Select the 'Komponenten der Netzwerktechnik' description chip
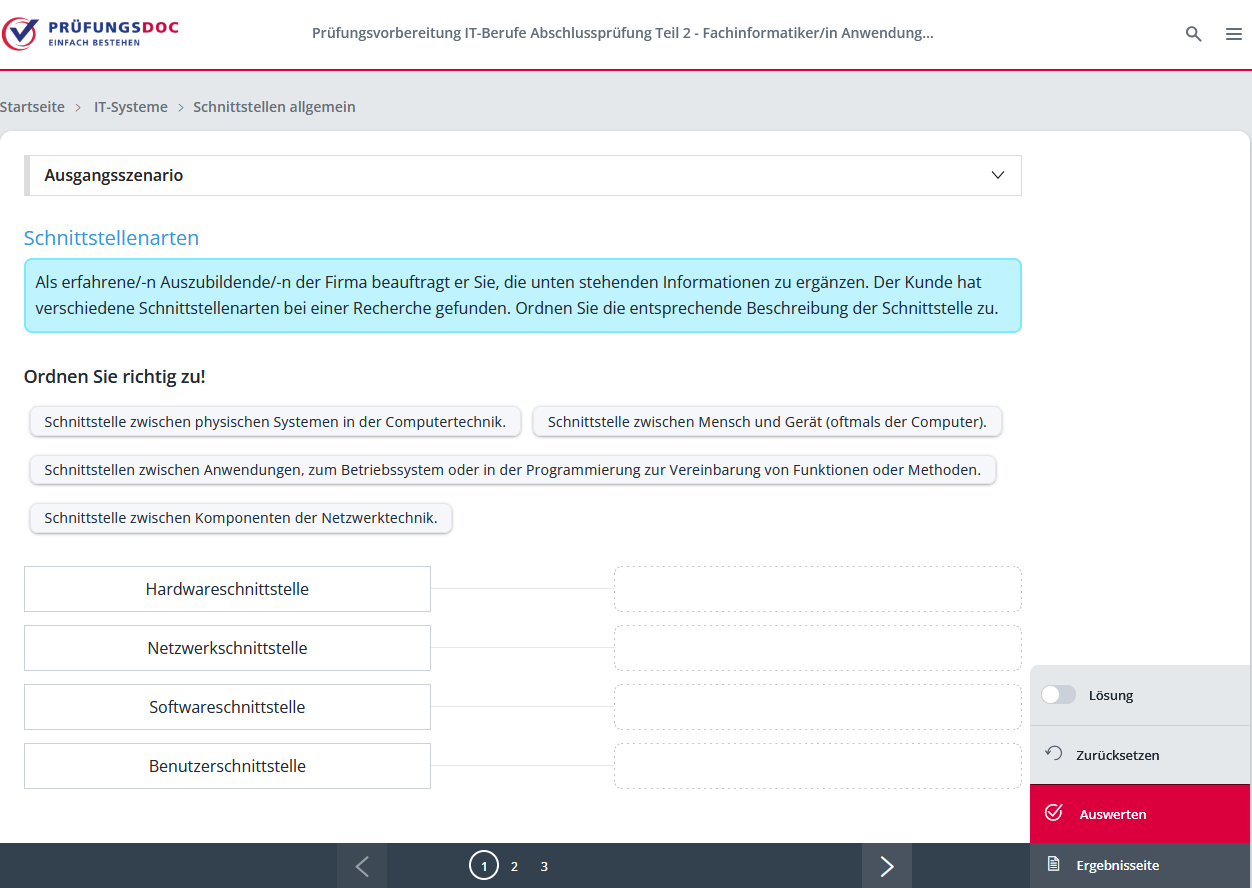The height and width of the screenshot is (888, 1252). [x=241, y=518]
